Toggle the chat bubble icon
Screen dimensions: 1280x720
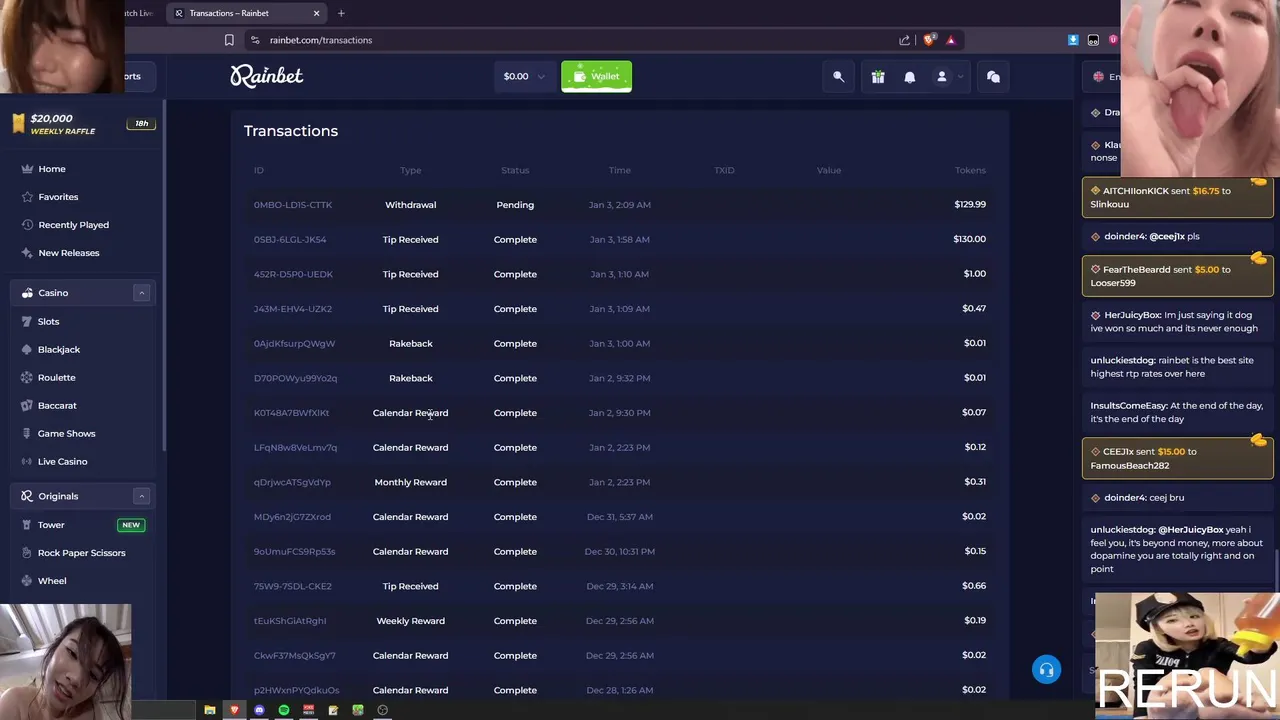(993, 76)
